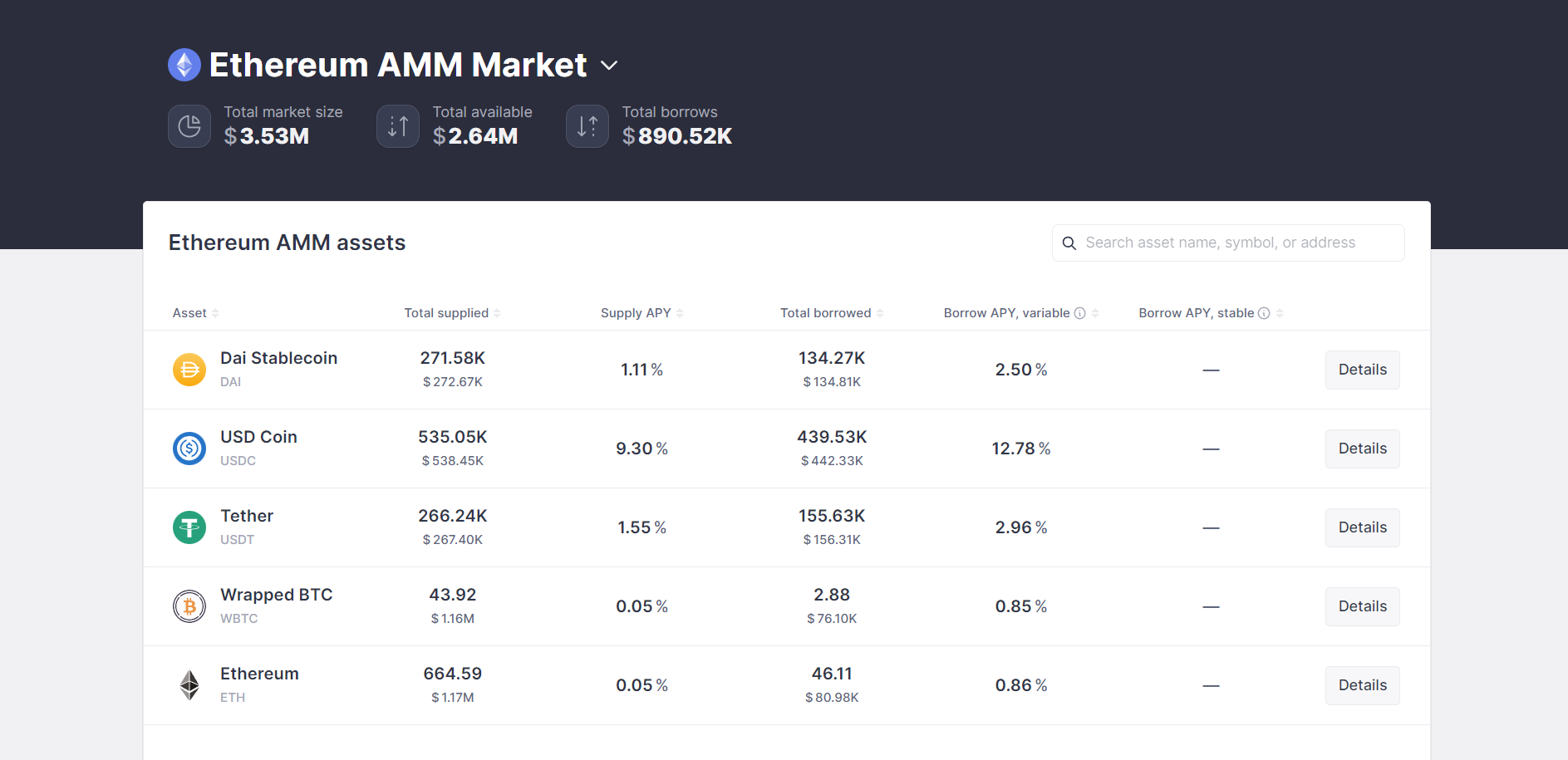Select the Ethereum asset name in table
Viewport: 1568px width, 760px height.
coord(259,674)
